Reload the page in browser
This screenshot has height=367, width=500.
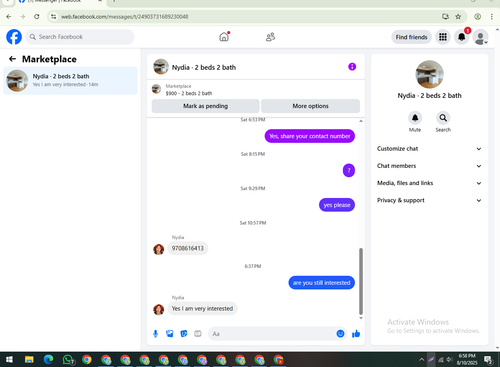click(37, 16)
